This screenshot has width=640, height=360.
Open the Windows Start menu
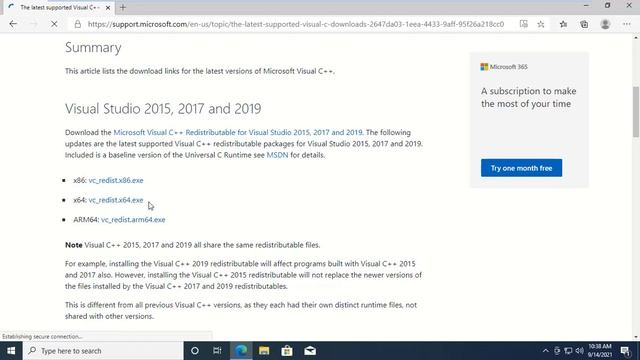11,351
